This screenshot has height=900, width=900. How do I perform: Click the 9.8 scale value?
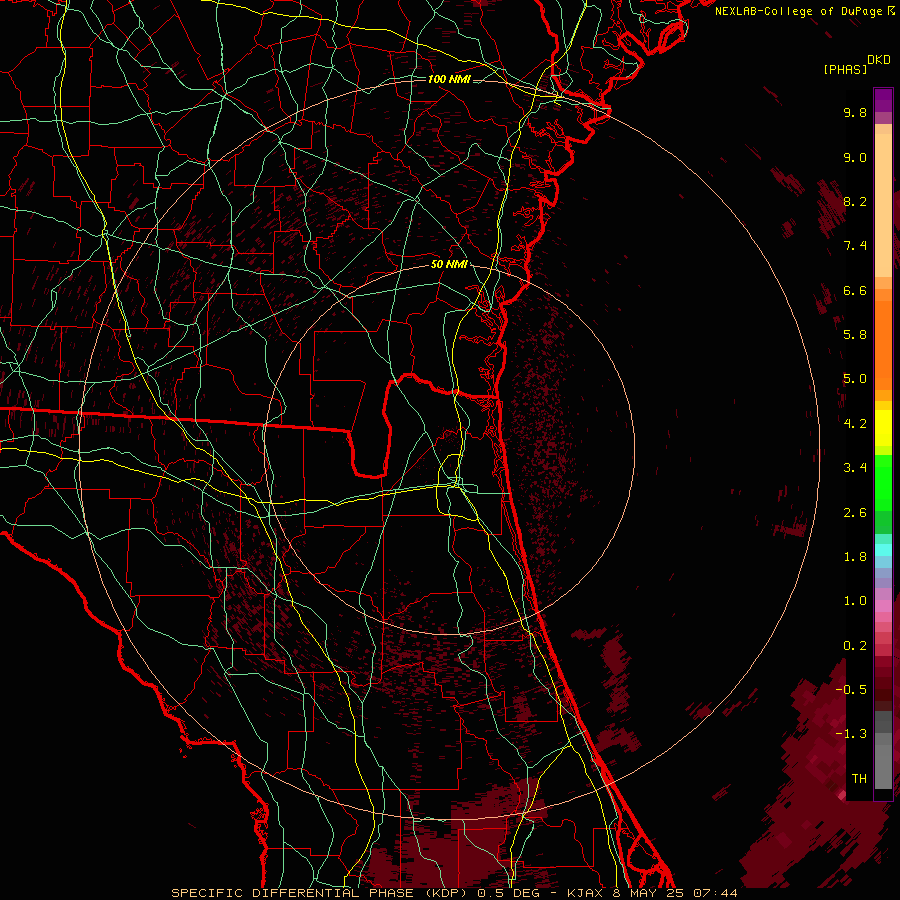(x=855, y=112)
